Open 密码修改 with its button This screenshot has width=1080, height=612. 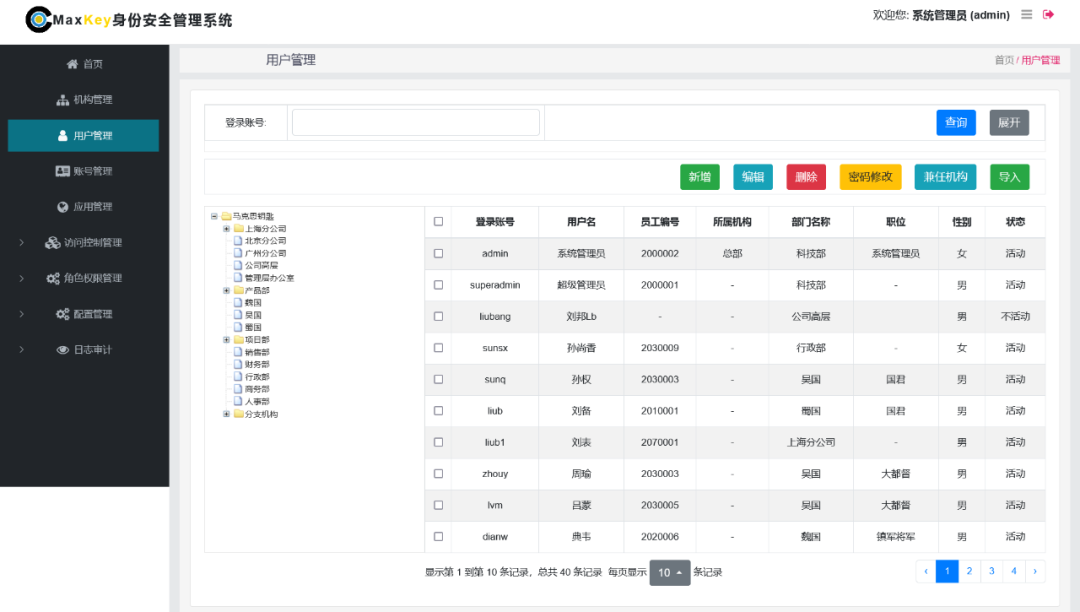click(870, 176)
